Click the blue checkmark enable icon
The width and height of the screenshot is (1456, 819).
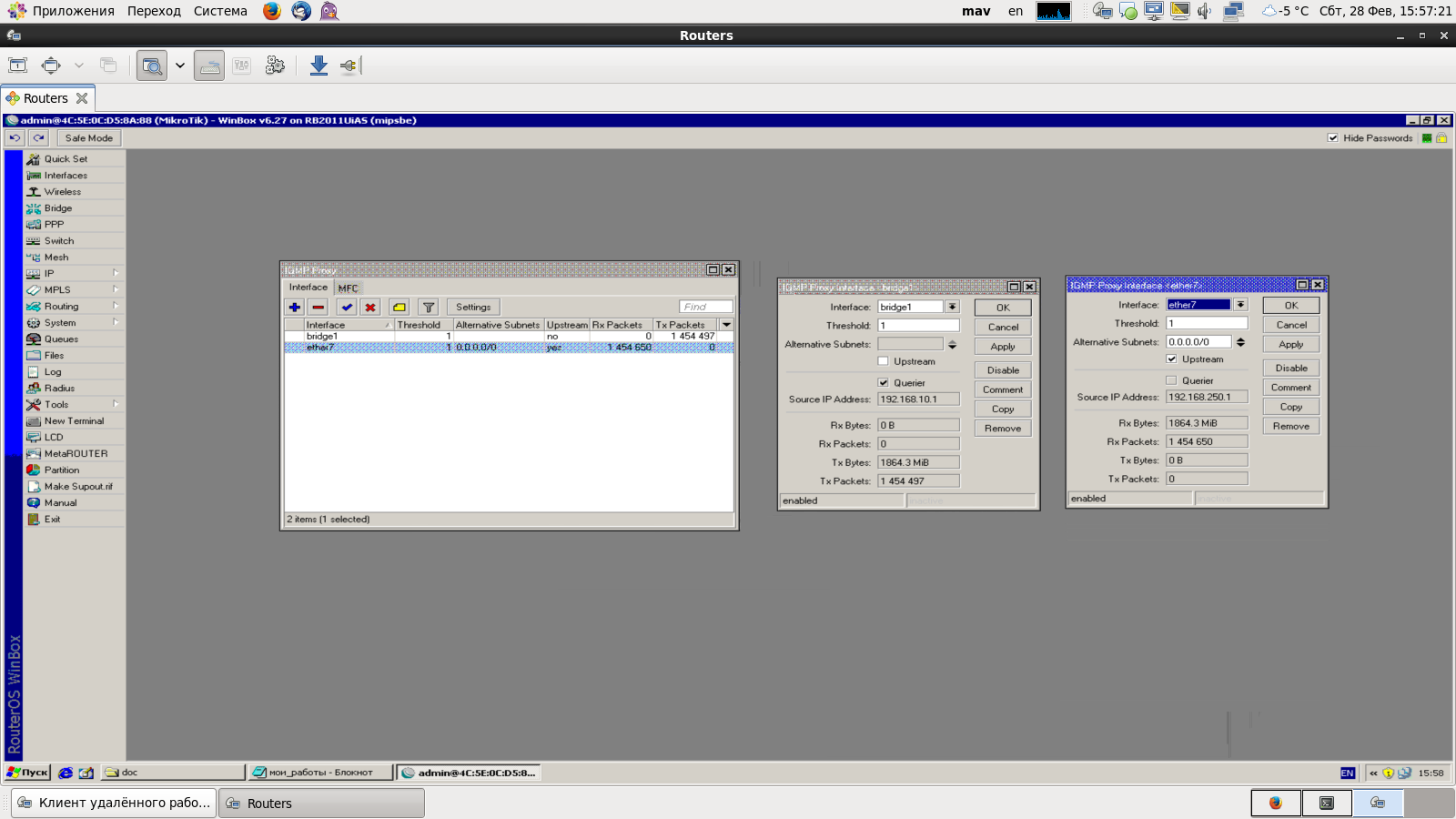(347, 308)
